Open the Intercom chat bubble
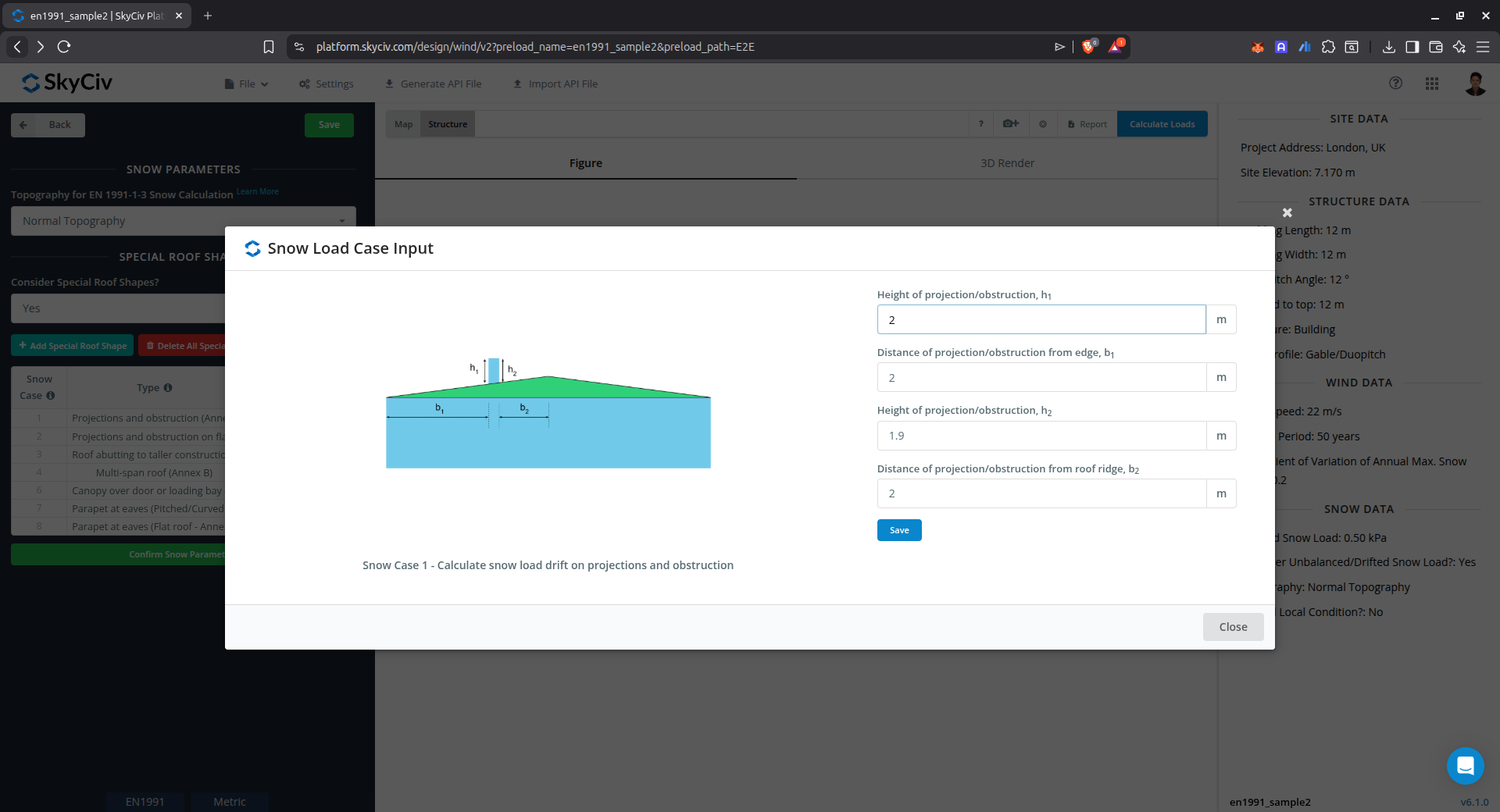The width and height of the screenshot is (1500, 812). [x=1465, y=766]
